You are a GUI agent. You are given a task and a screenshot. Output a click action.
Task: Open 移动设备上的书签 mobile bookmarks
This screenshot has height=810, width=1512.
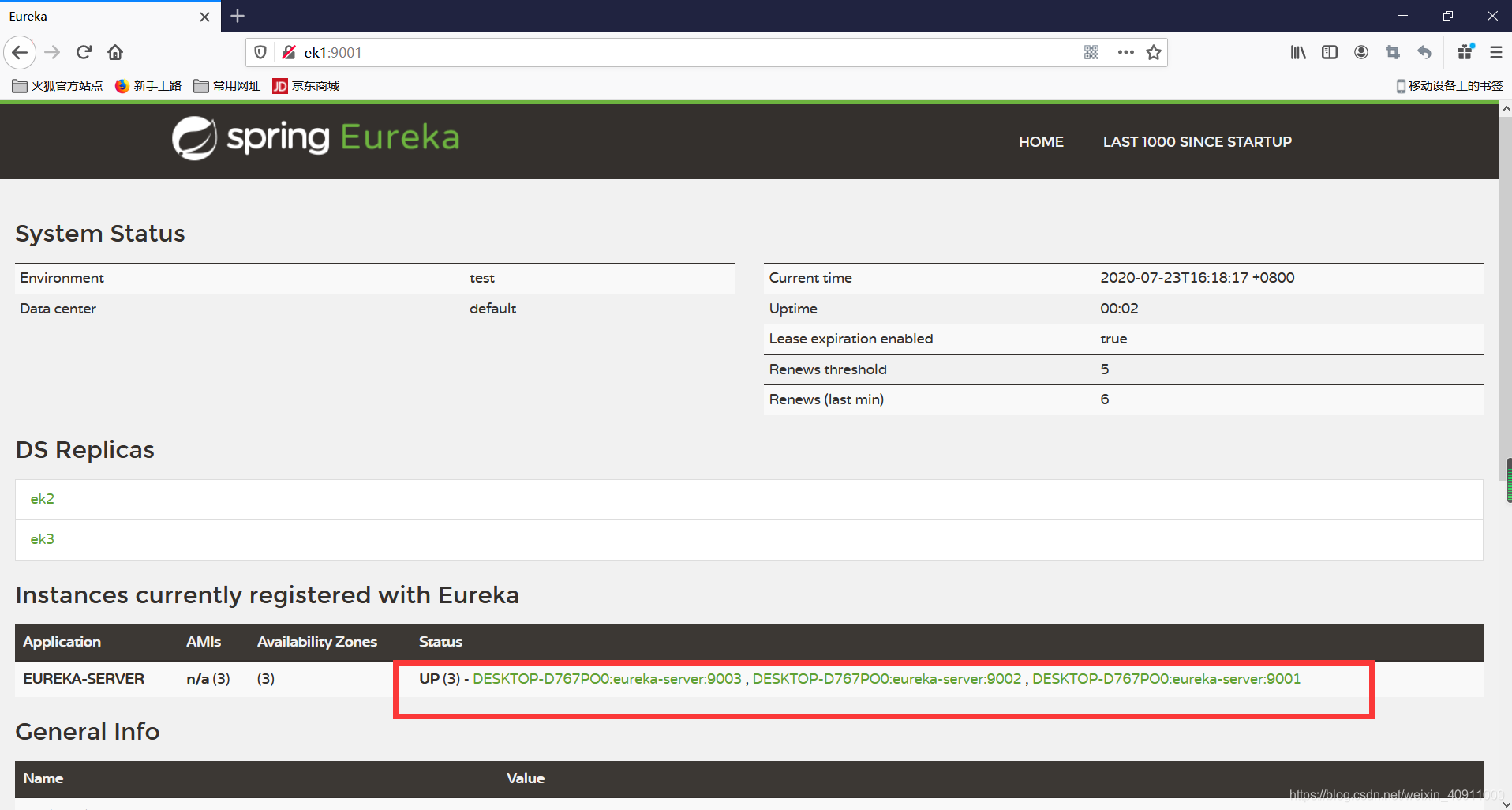pyautogui.click(x=1450, y=86)
